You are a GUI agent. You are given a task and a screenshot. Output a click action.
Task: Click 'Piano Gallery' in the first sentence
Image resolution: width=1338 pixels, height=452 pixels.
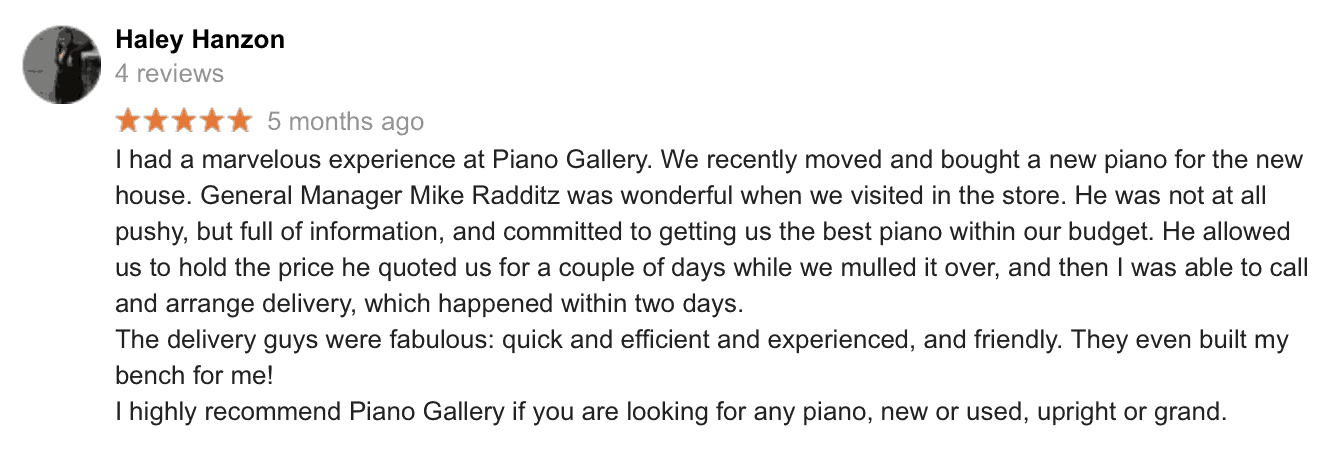(x=570, y=160)
